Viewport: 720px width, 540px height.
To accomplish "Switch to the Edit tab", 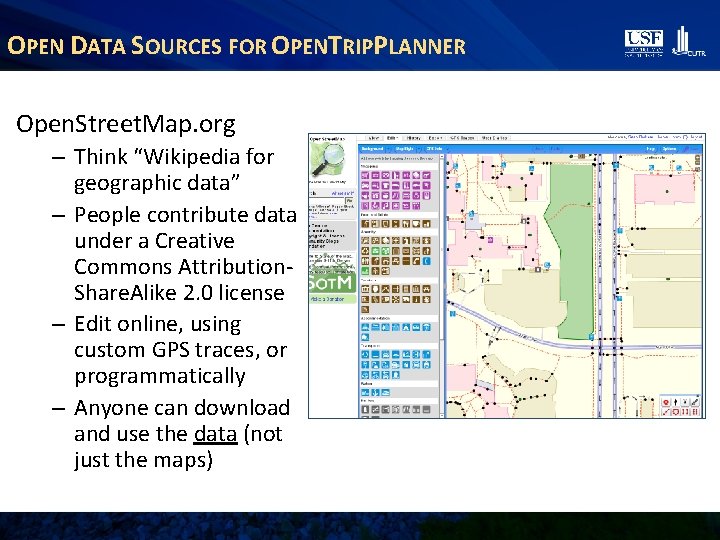I will (392, 138).
